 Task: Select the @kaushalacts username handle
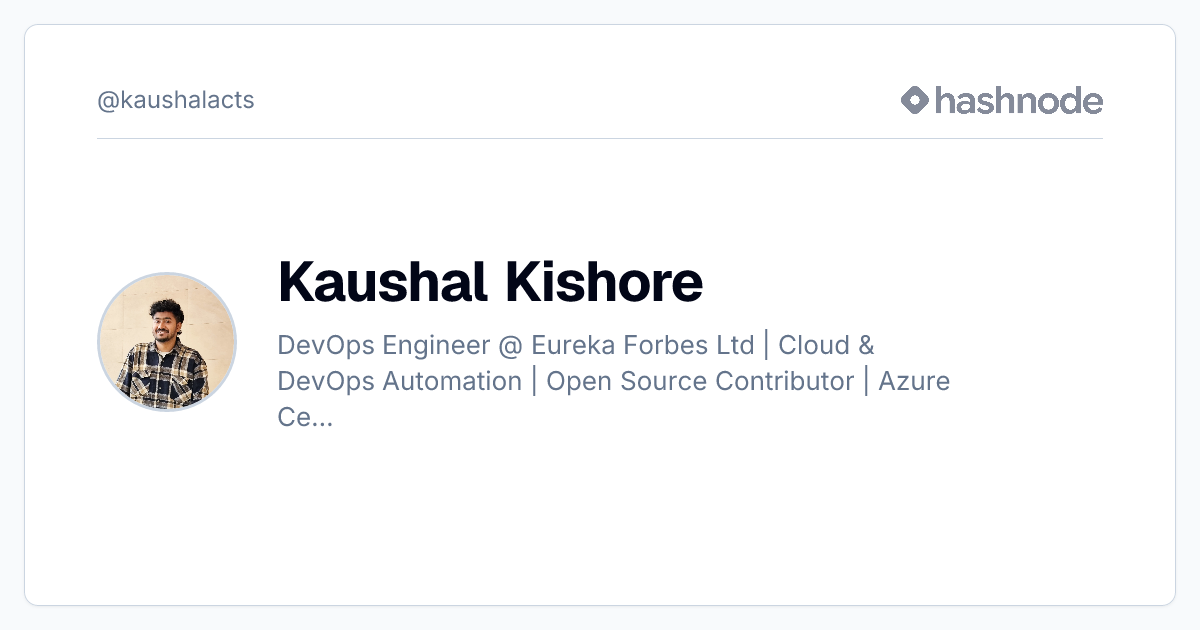[x=176, y=100]
